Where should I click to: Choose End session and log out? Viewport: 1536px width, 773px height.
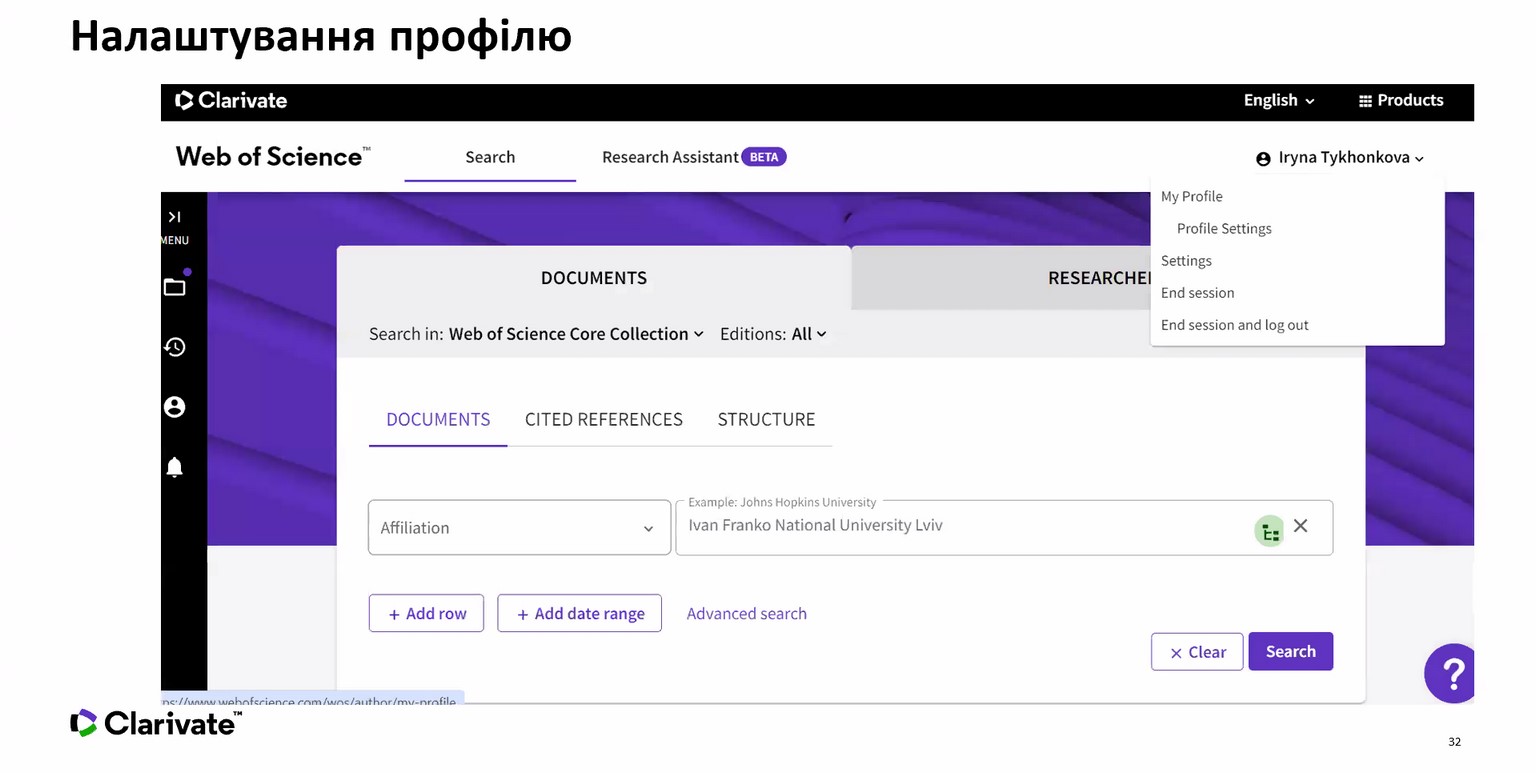tap(1234, 325)
